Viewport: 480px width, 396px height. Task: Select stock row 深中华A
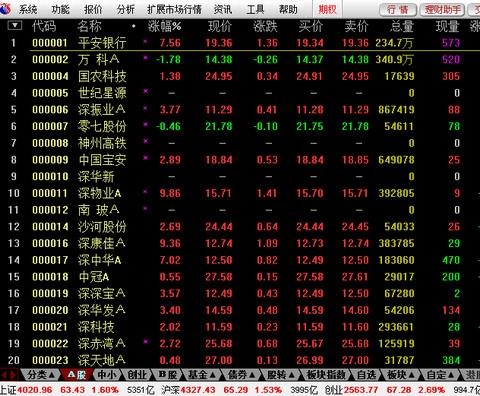[240, 260]
